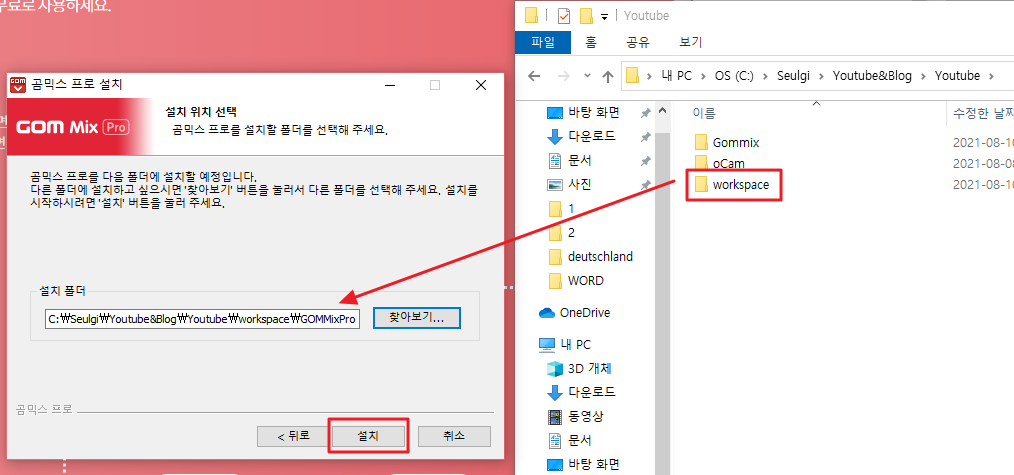This screenshot has width=1014, height=475.
Task: Select OneDrive in navigation pane
Action: 585,313
